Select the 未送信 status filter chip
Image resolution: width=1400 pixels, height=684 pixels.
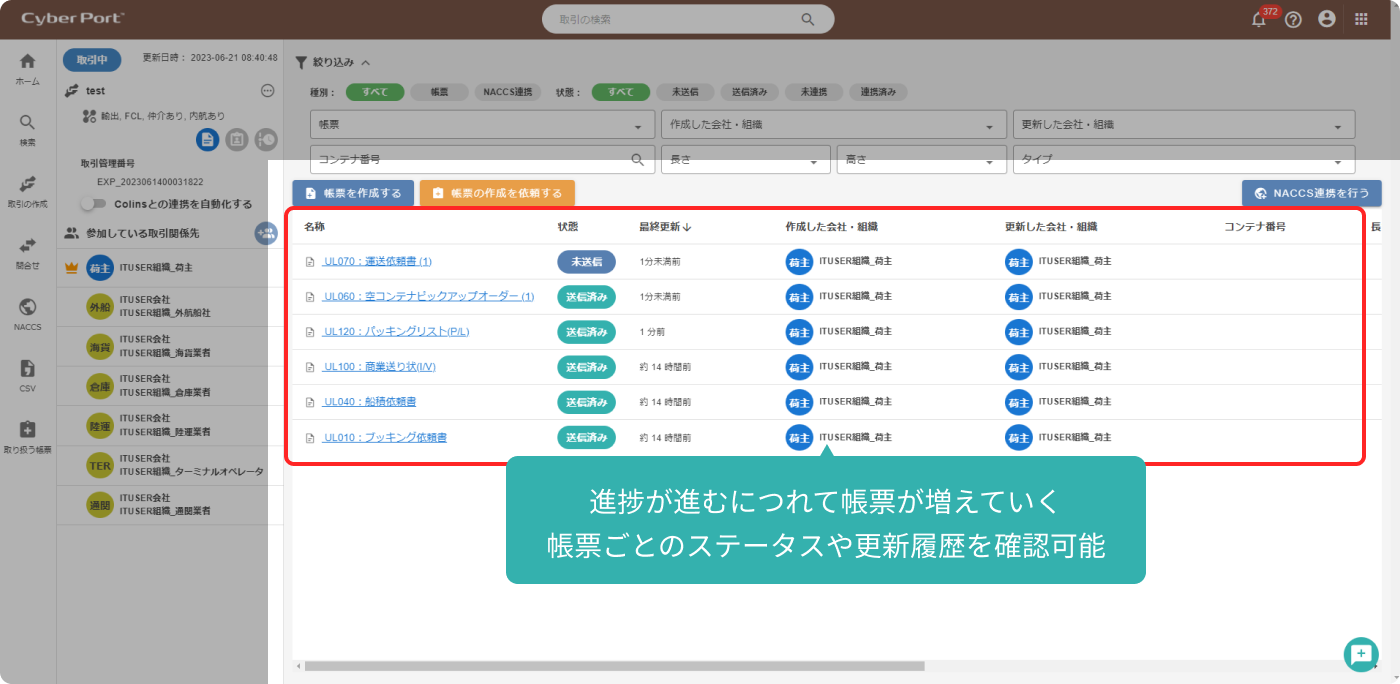(x=685, y=92)
